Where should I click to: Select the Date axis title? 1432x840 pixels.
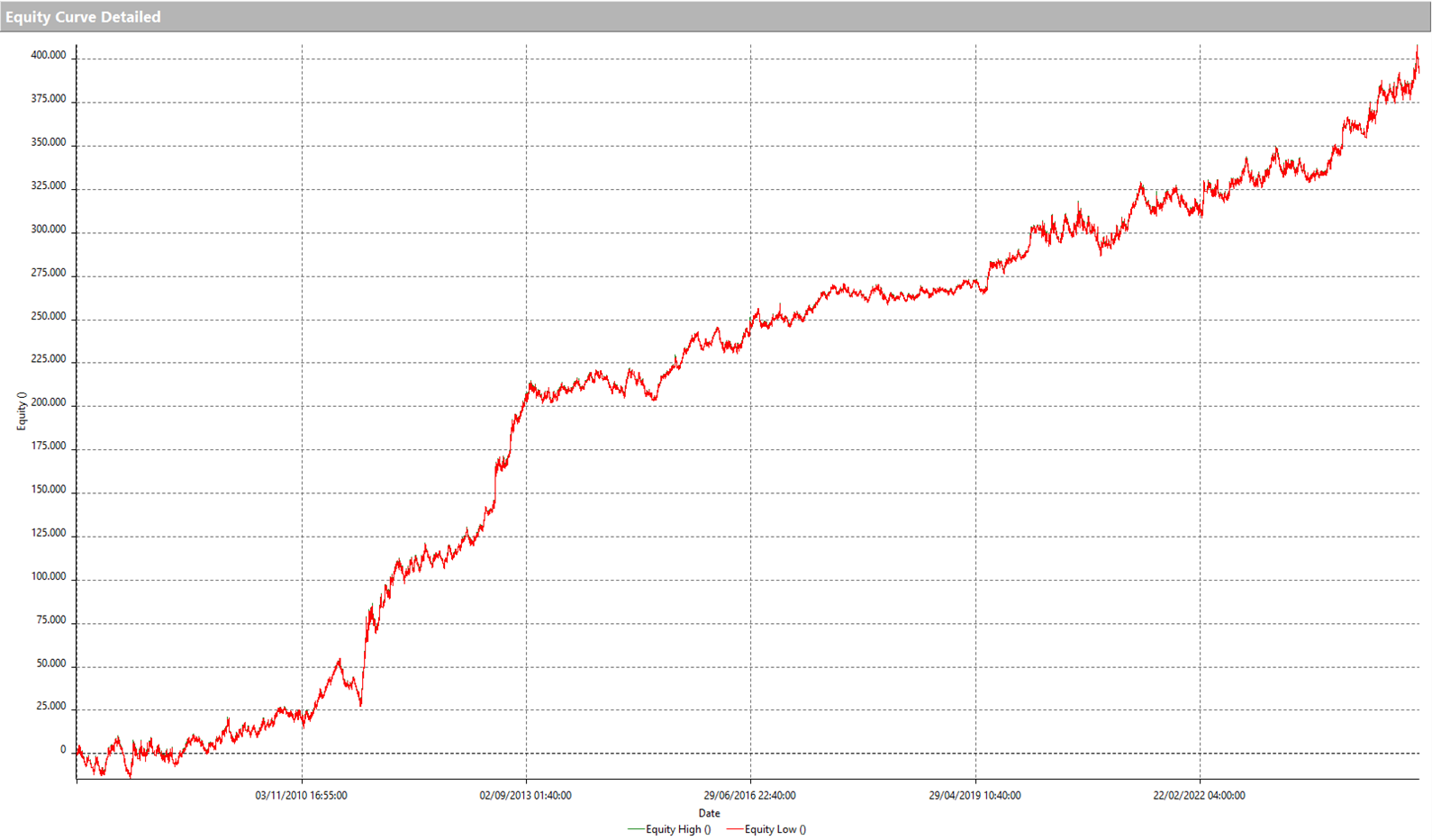709,813
